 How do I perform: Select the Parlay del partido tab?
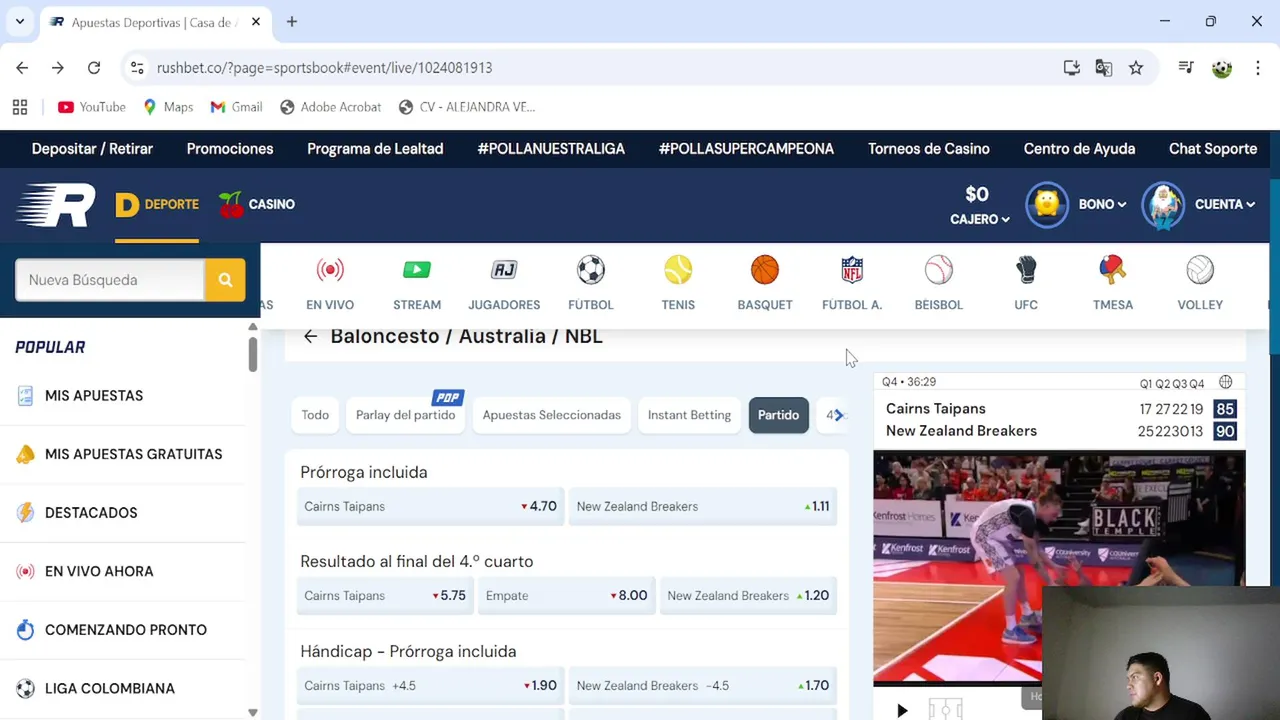[x=405, y=415]
